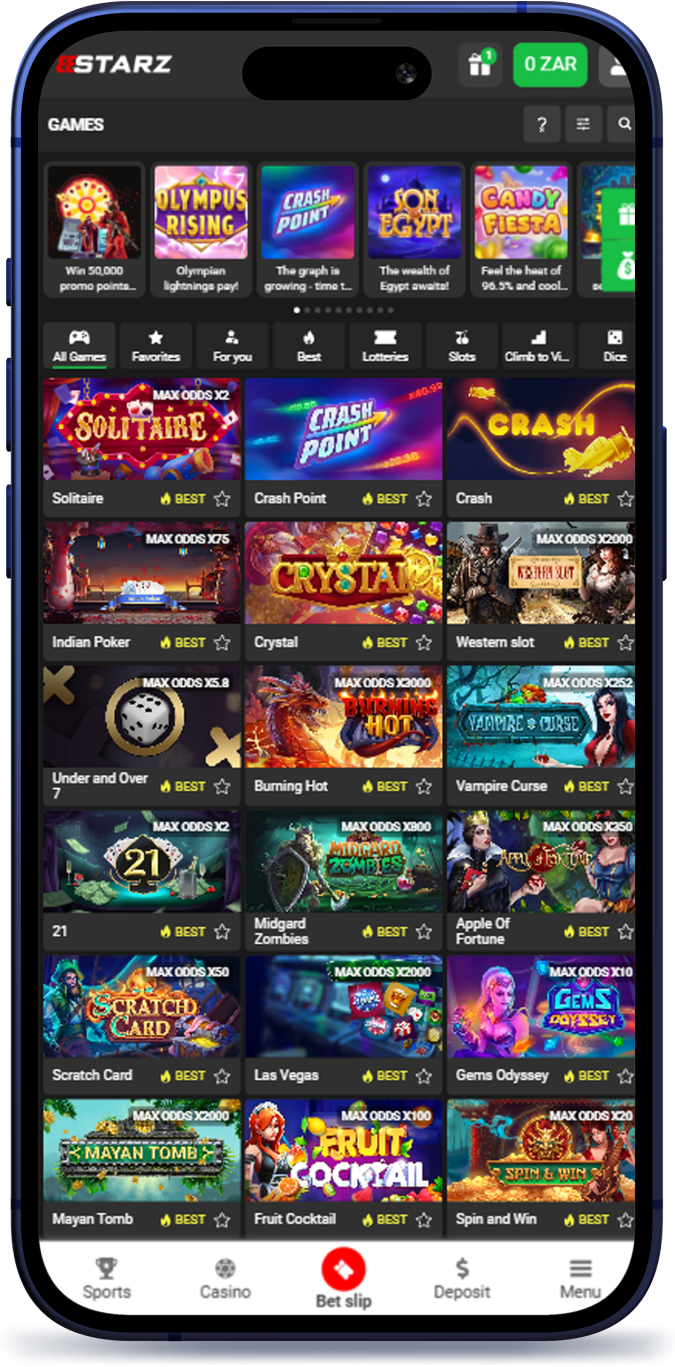Open the gift box bonuses icon
This screenshot has height=1367, width=675.
[x=481, y=65]
